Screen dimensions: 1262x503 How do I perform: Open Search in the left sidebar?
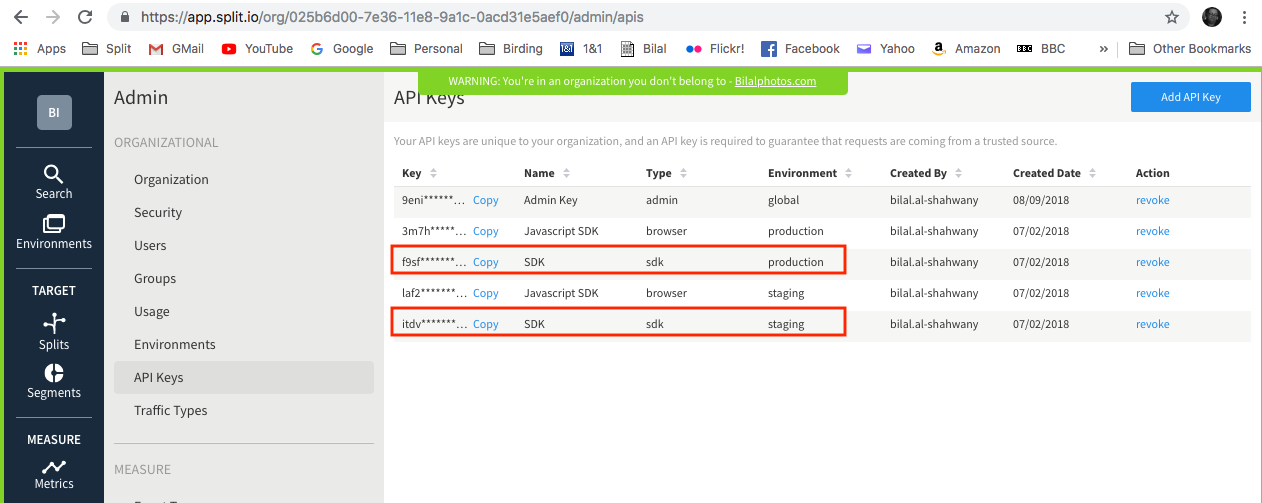(54, 182)
